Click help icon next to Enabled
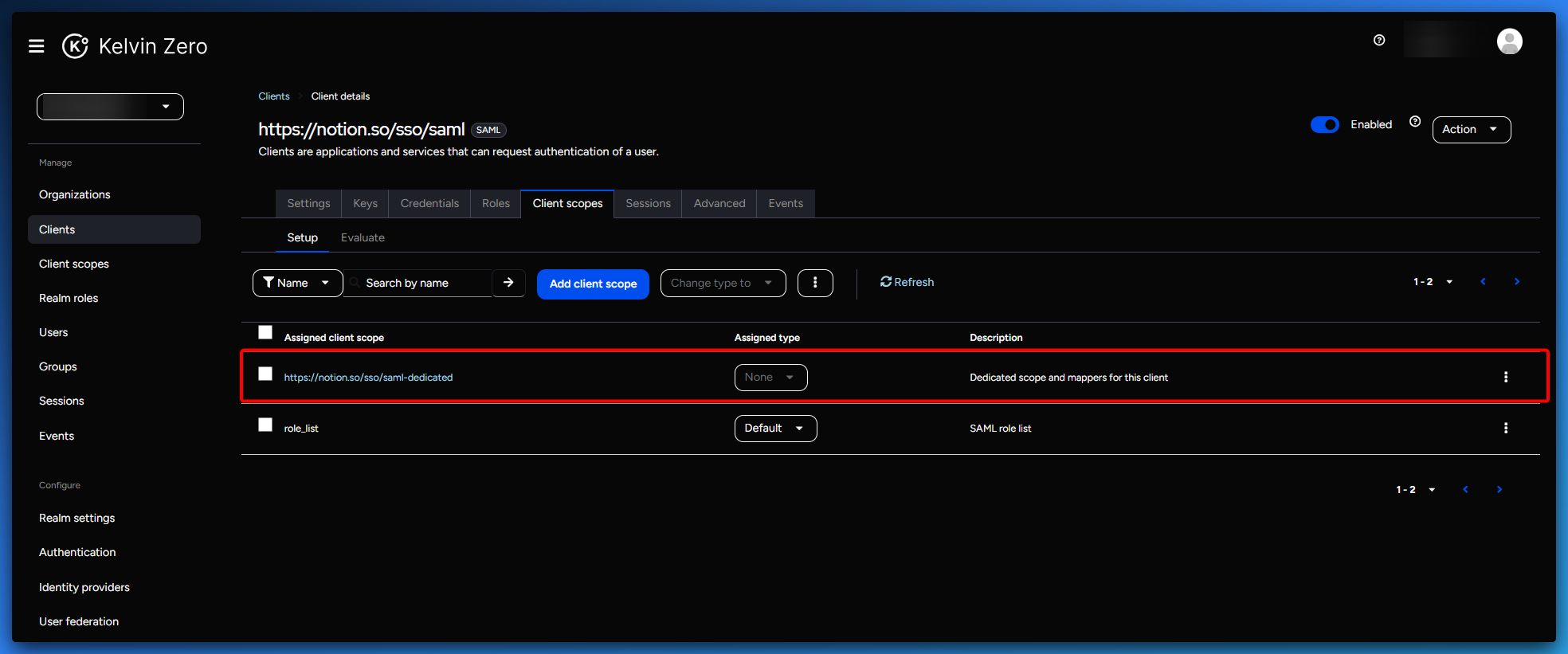Screen dimensions: 1568x654 1415,122
